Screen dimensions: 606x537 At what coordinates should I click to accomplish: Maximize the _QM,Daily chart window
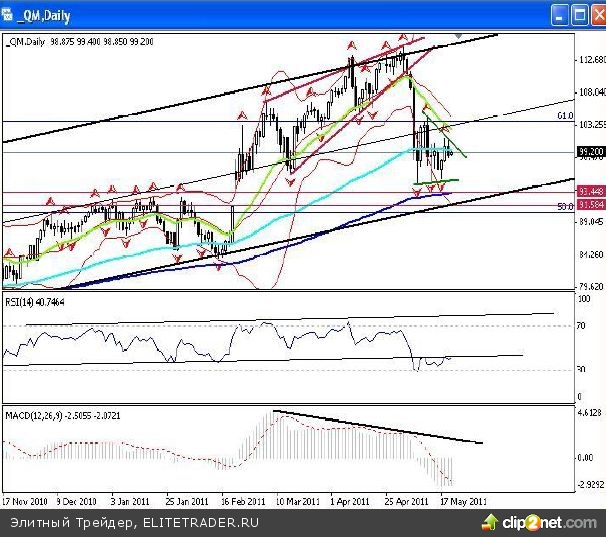(577, 15)
